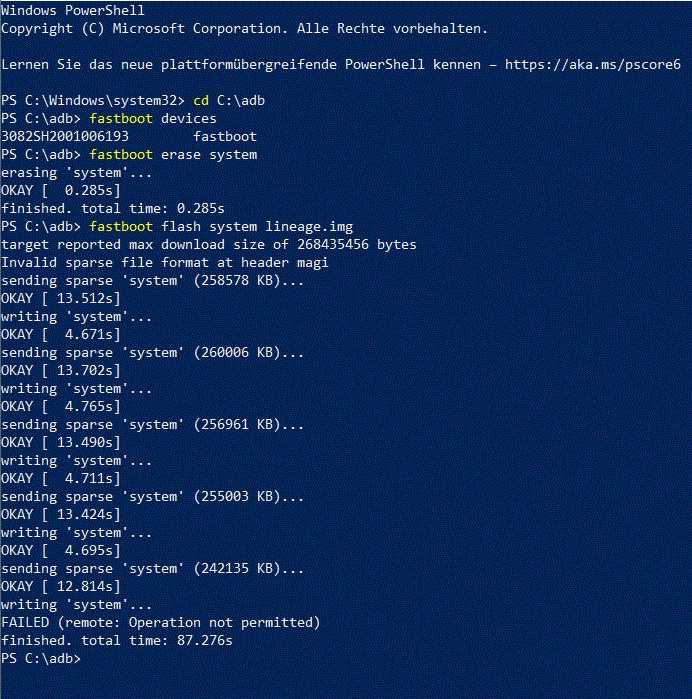The height and width of the screenshot is (699, 692).
Task: Click the max download size 268435456 line
Action: click(209, 245)
